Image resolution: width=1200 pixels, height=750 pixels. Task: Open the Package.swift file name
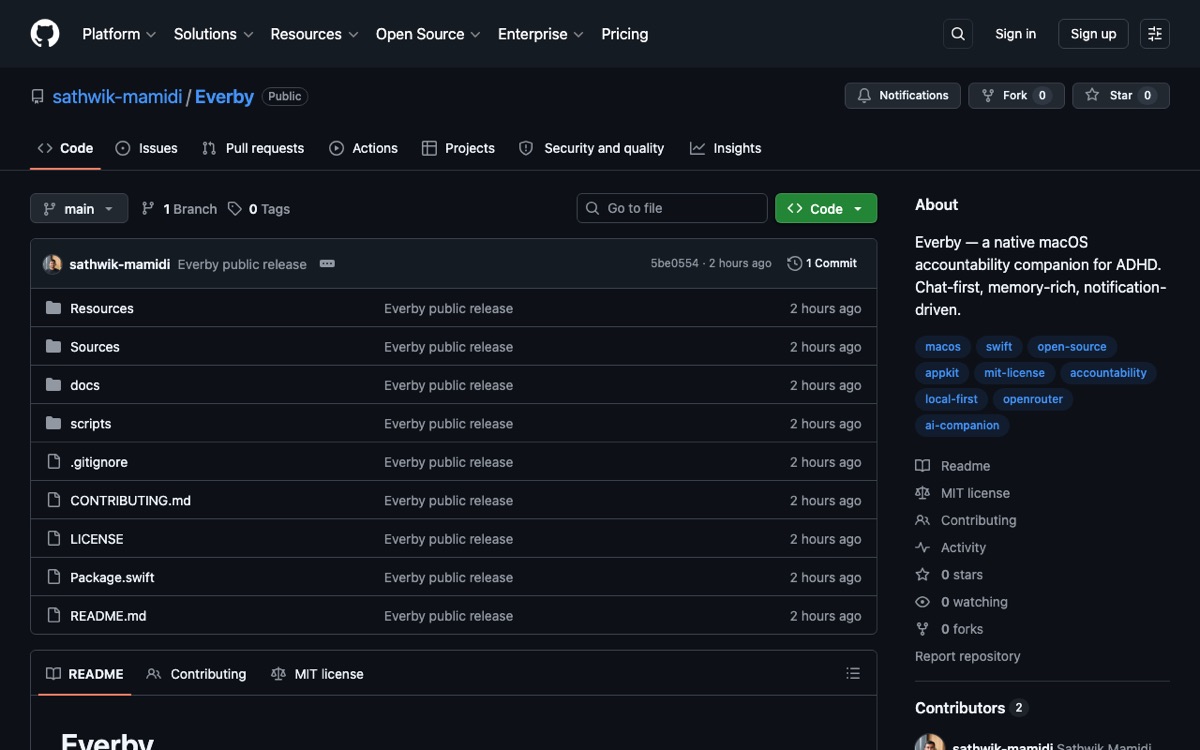[112, 578]
